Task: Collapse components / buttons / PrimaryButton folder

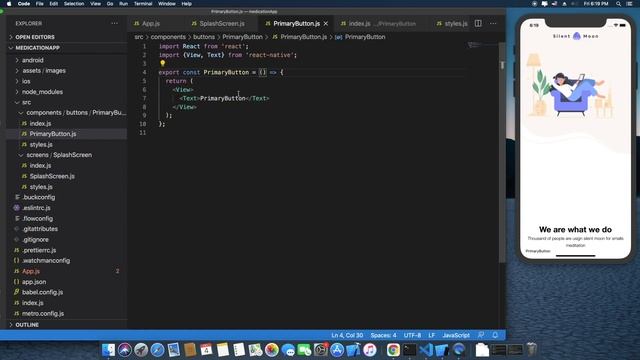Action: [67, 113]
